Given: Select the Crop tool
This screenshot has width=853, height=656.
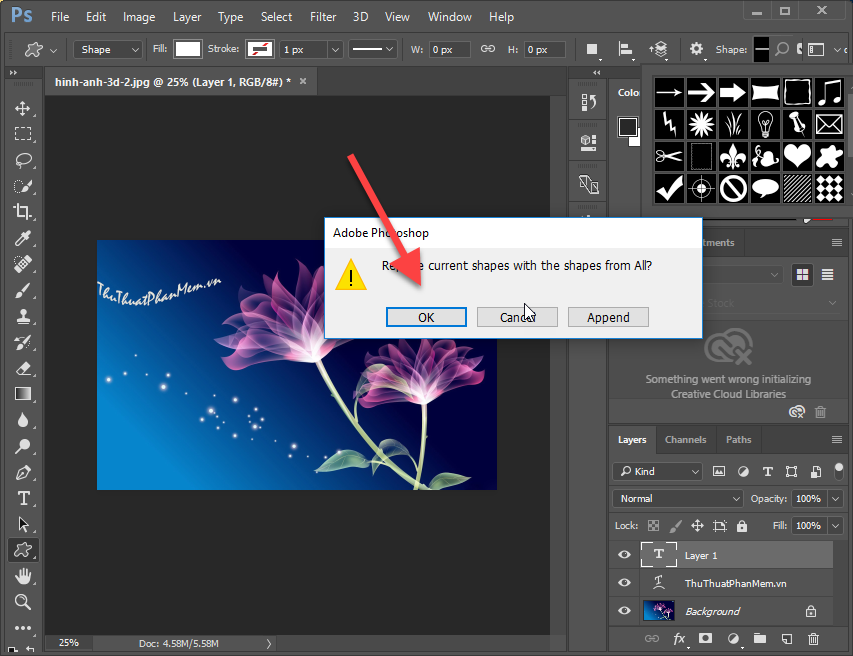Looking at the screenshot, I should pos(22,212).
